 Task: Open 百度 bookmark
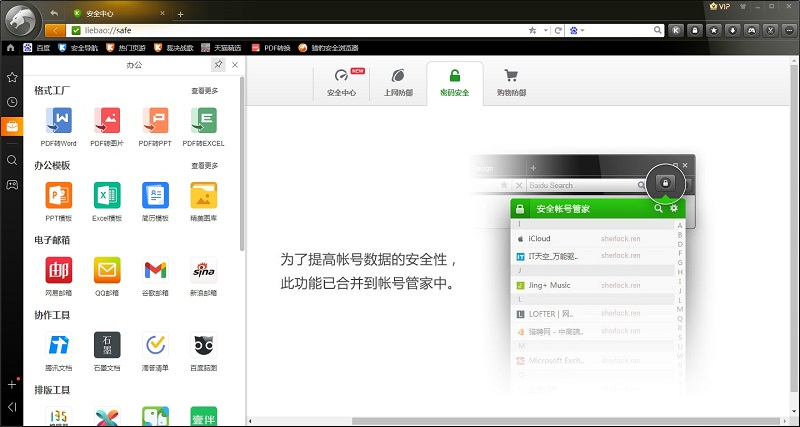(x=37, y=48)
